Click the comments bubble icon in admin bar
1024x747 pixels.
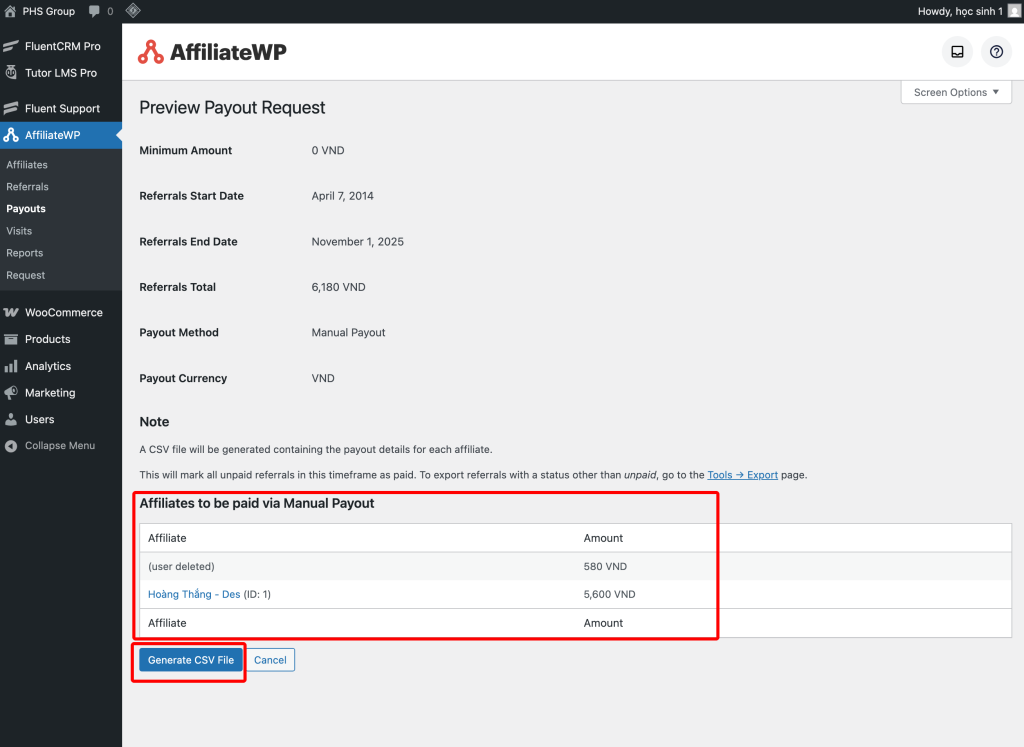(x=94, y=11)
